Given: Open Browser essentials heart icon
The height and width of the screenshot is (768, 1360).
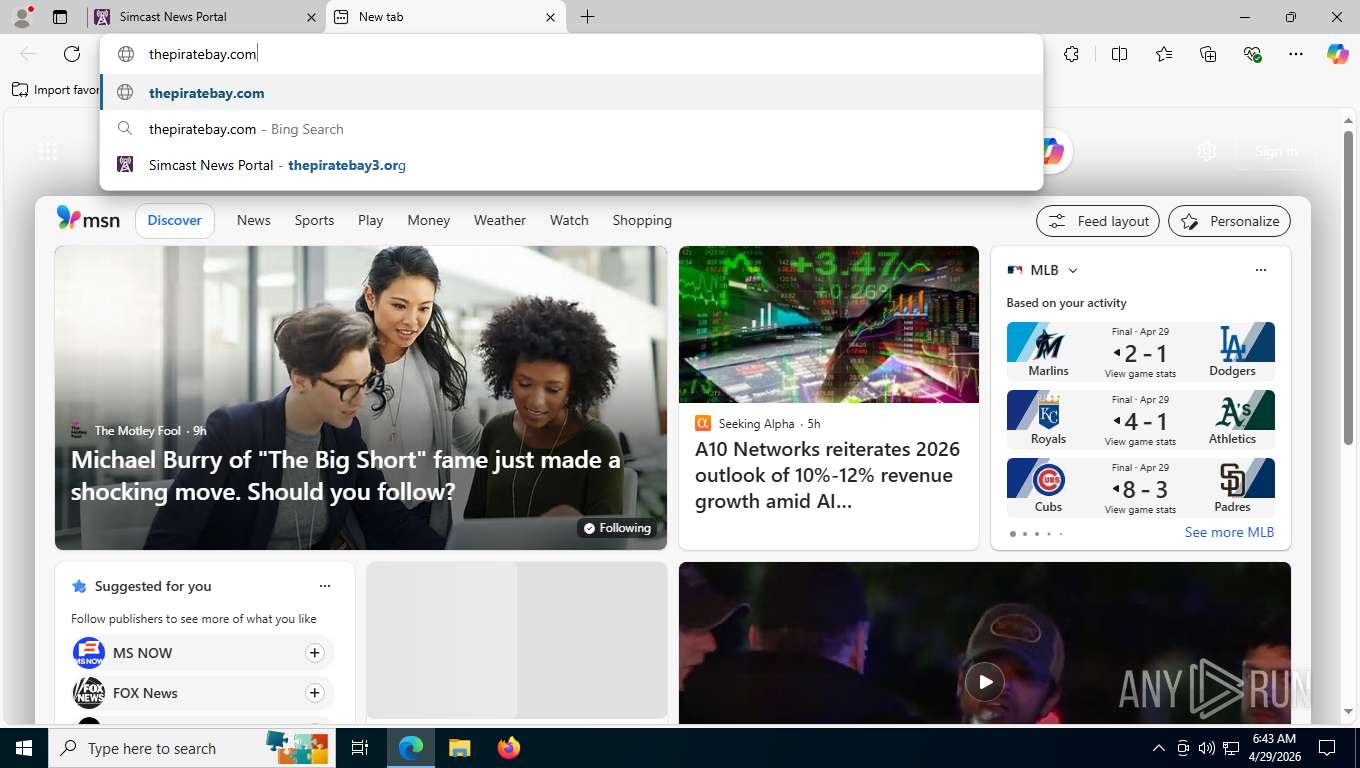Looking at the screenshot, I should coord(1252,54).
